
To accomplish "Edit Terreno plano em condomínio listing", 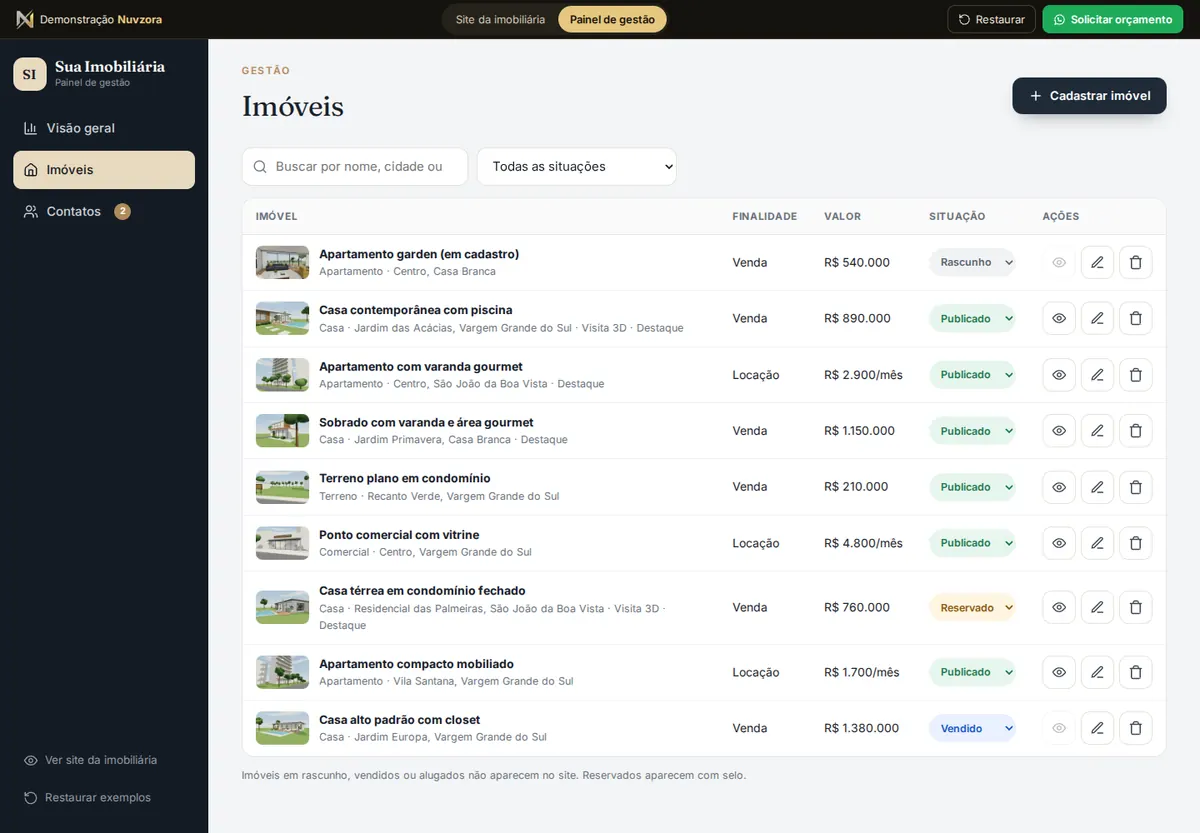I will click(x=1097, y=487).
